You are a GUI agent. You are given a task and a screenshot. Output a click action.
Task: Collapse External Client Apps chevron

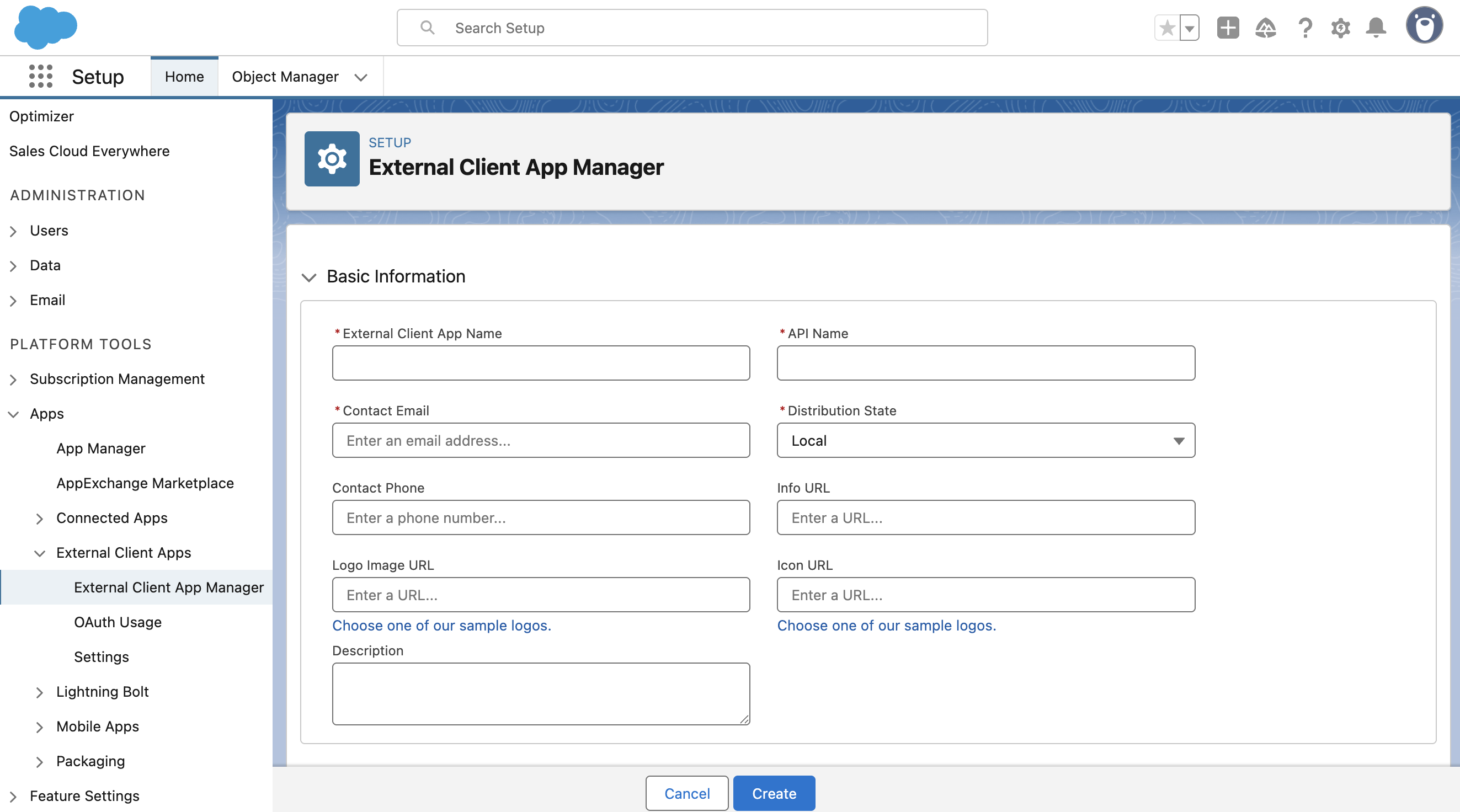point(39,553)
